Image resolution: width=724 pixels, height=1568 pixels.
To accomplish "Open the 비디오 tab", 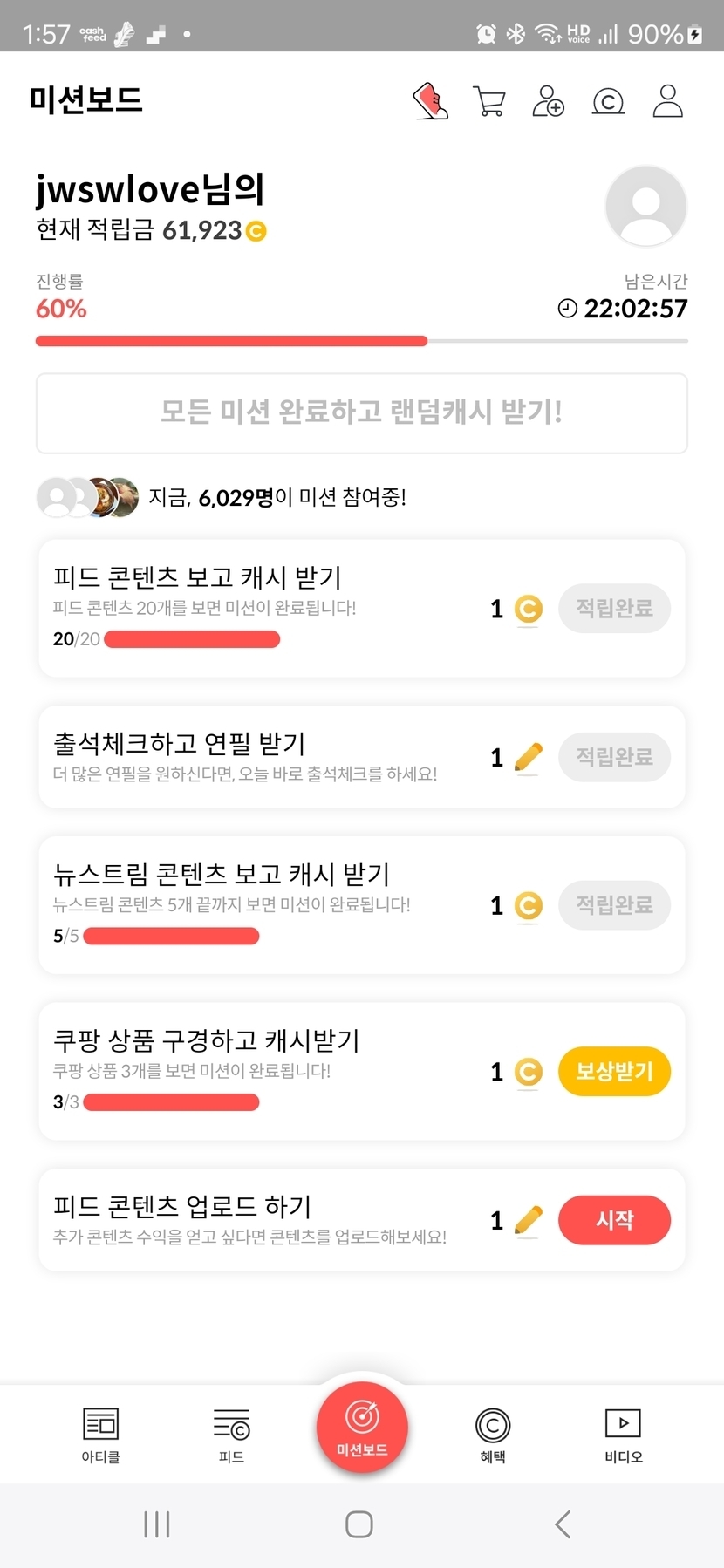I will tap(623, 1435).
